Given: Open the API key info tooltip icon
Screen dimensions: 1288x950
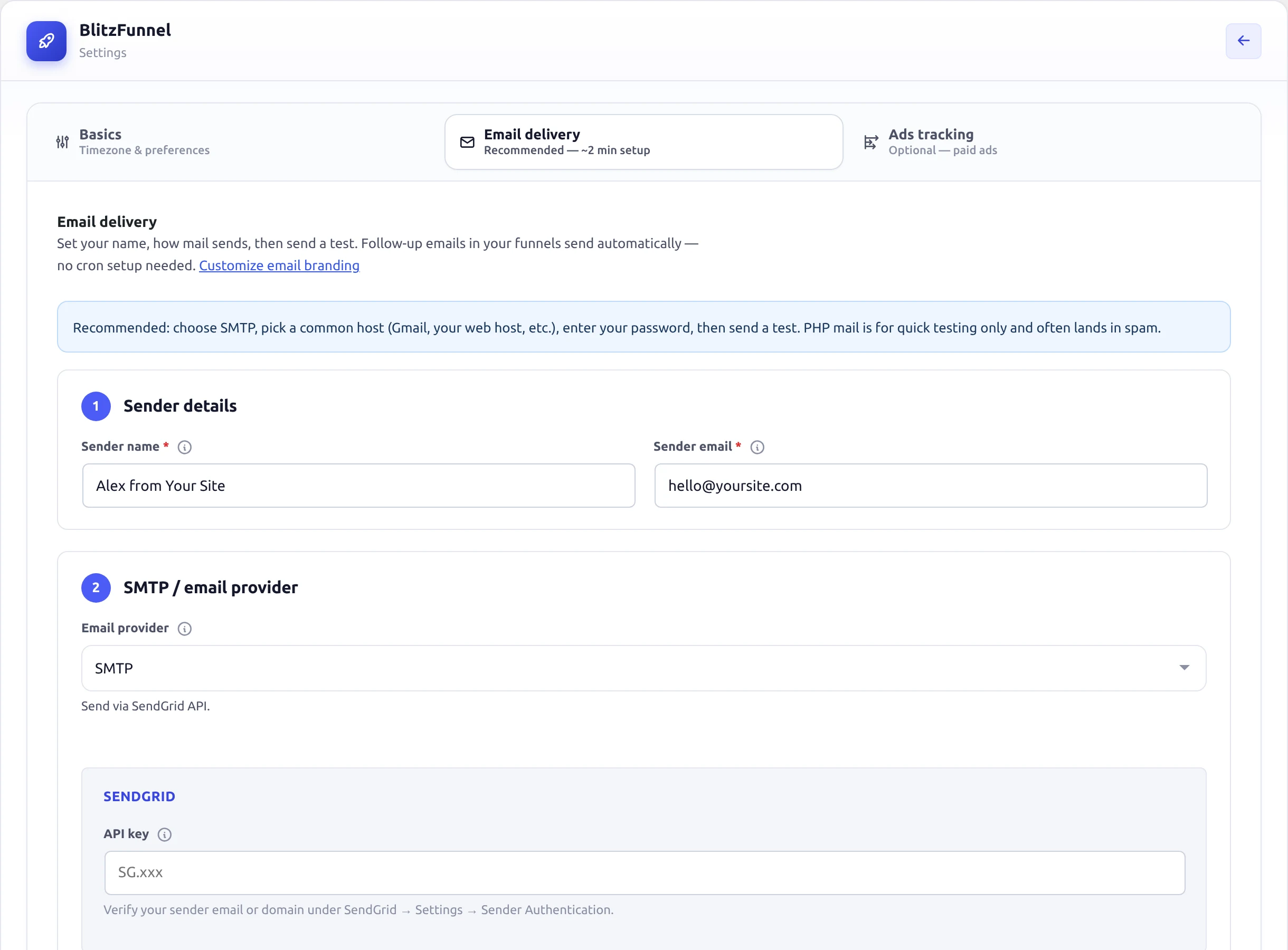Looking at the screenshot, I should (165, 834).
